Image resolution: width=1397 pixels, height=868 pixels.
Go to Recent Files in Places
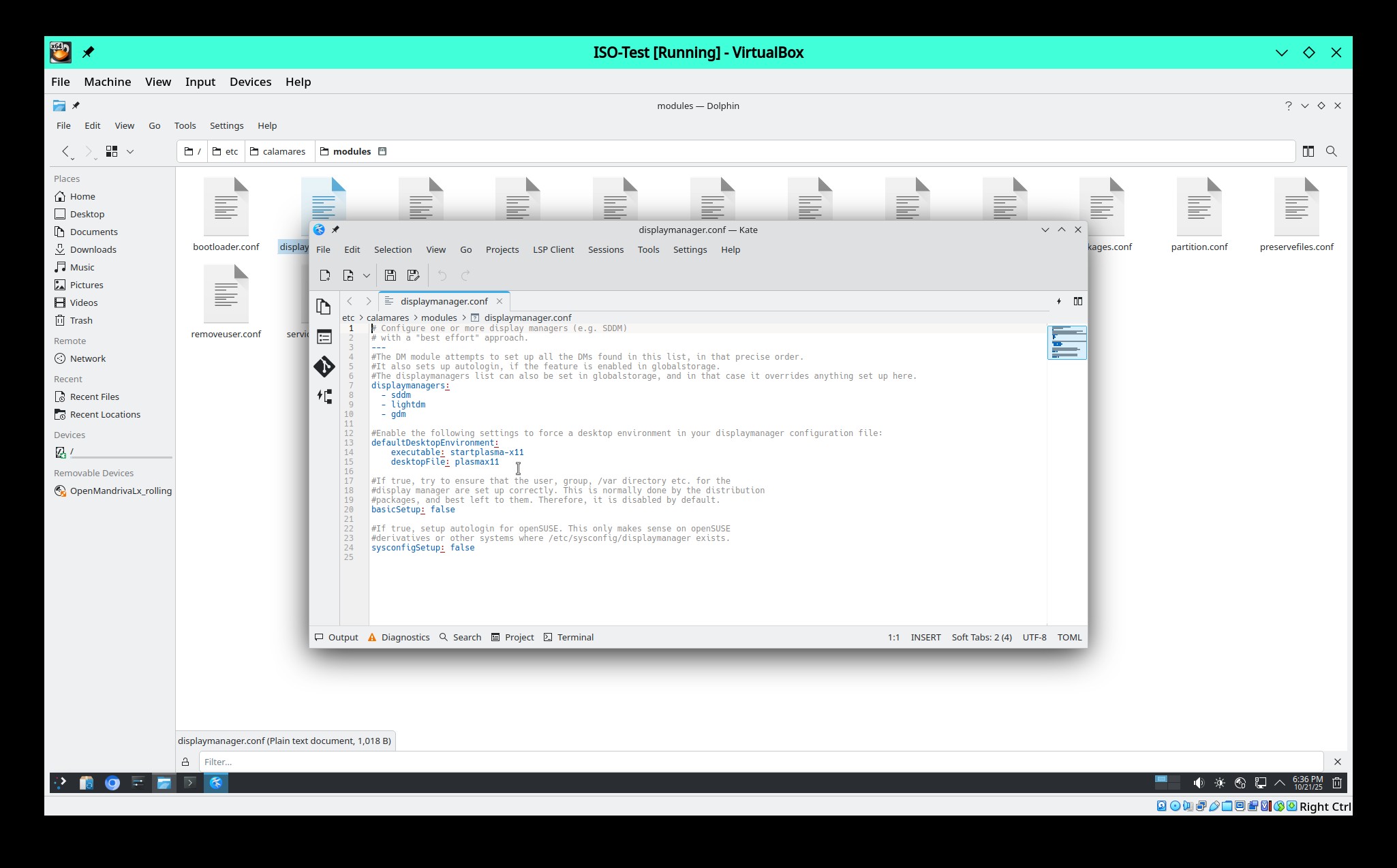tap(94, 397)
